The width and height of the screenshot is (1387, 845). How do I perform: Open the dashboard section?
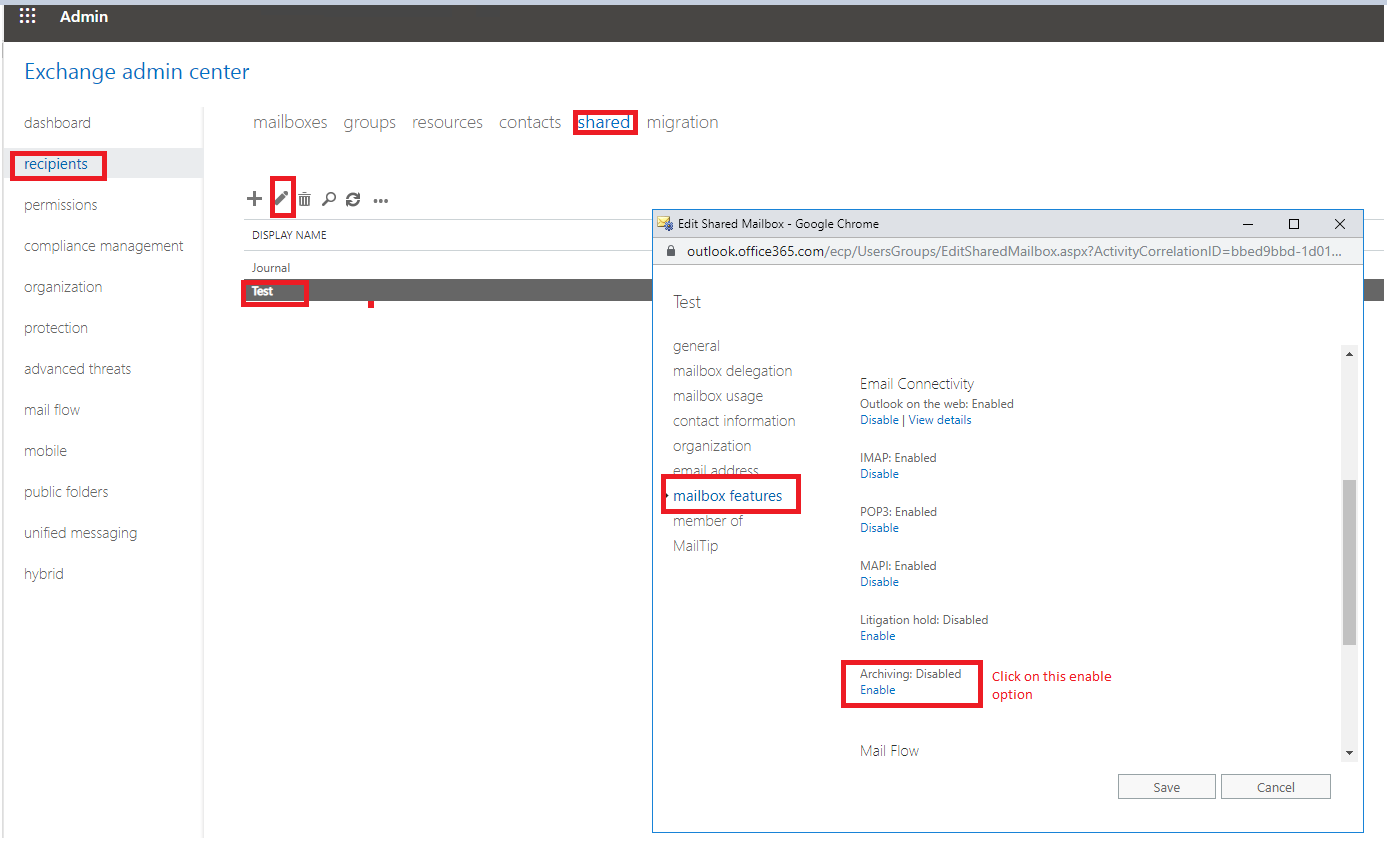click(x=57, y=123)
